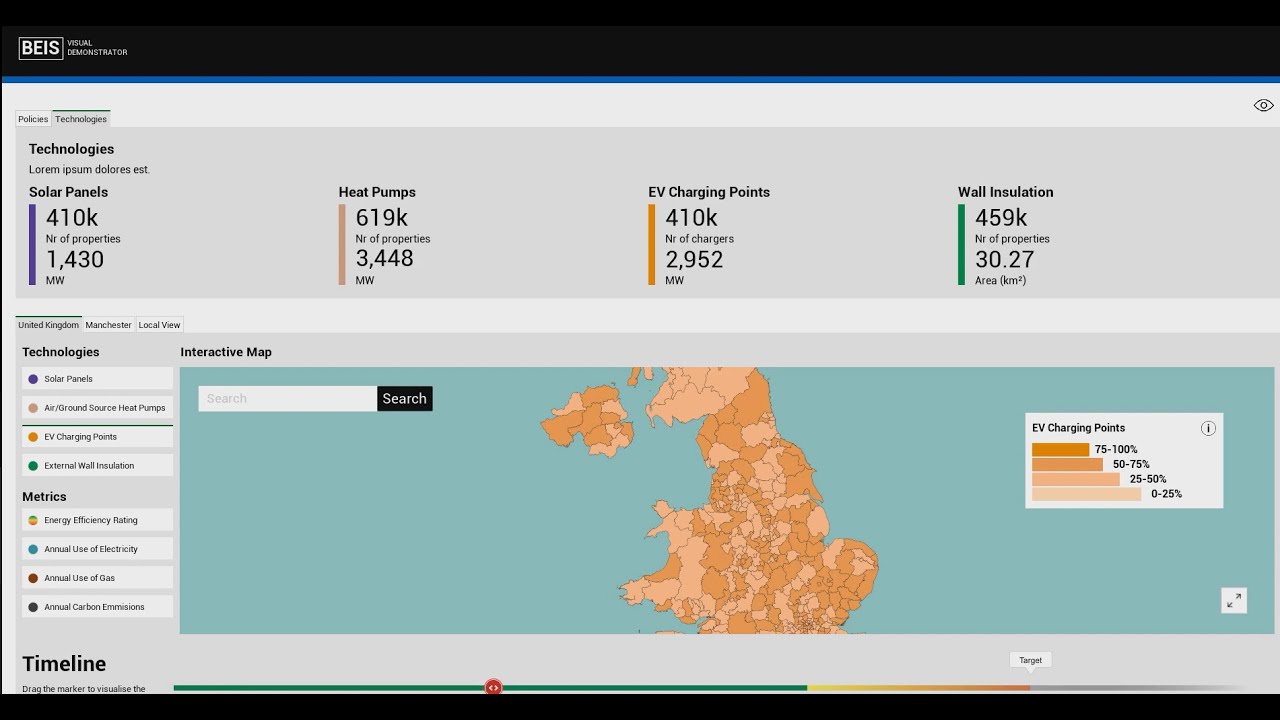
Task: Switch to the Policies tab
Action: [x=33, y=119]
